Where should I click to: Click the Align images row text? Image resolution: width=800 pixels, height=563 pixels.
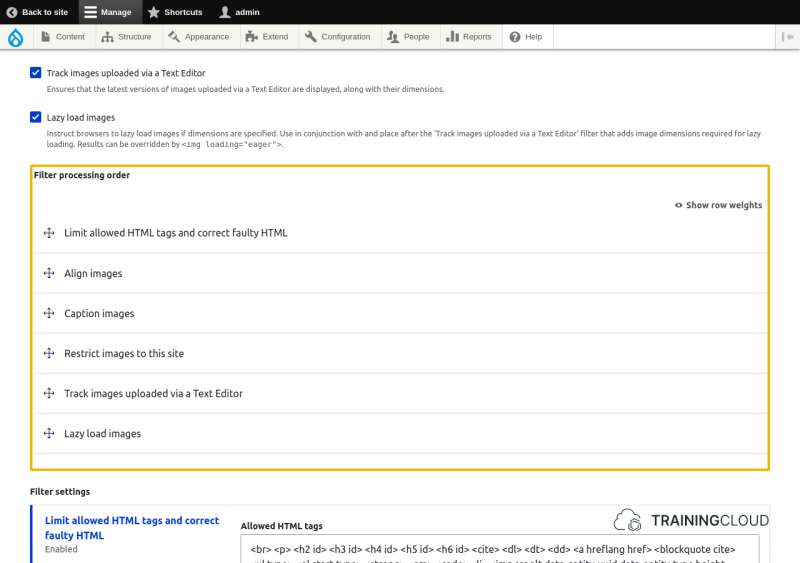click(93, 274)
